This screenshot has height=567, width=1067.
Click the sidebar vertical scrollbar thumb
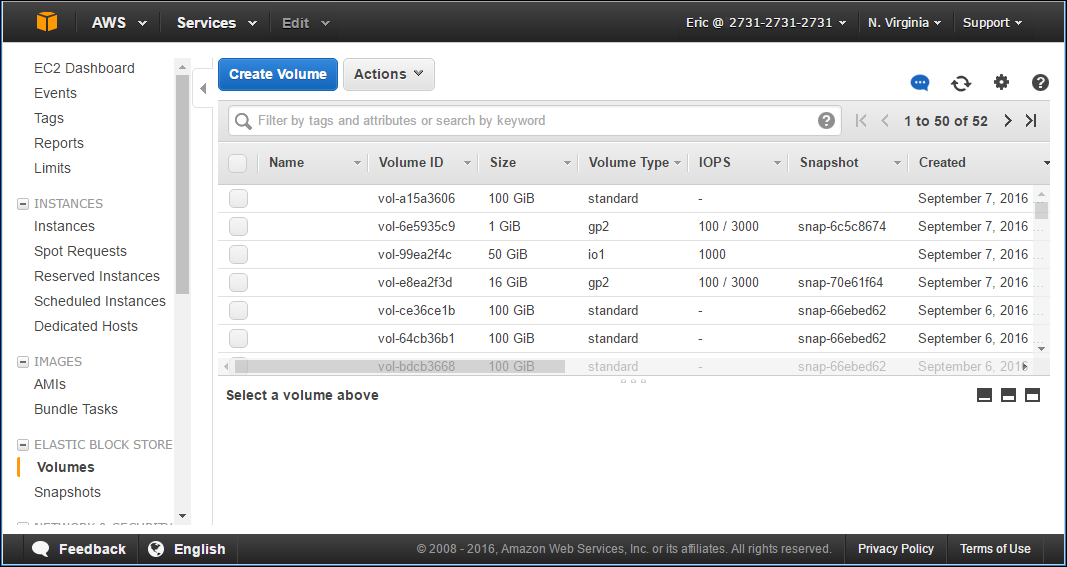tap(182, 184)
